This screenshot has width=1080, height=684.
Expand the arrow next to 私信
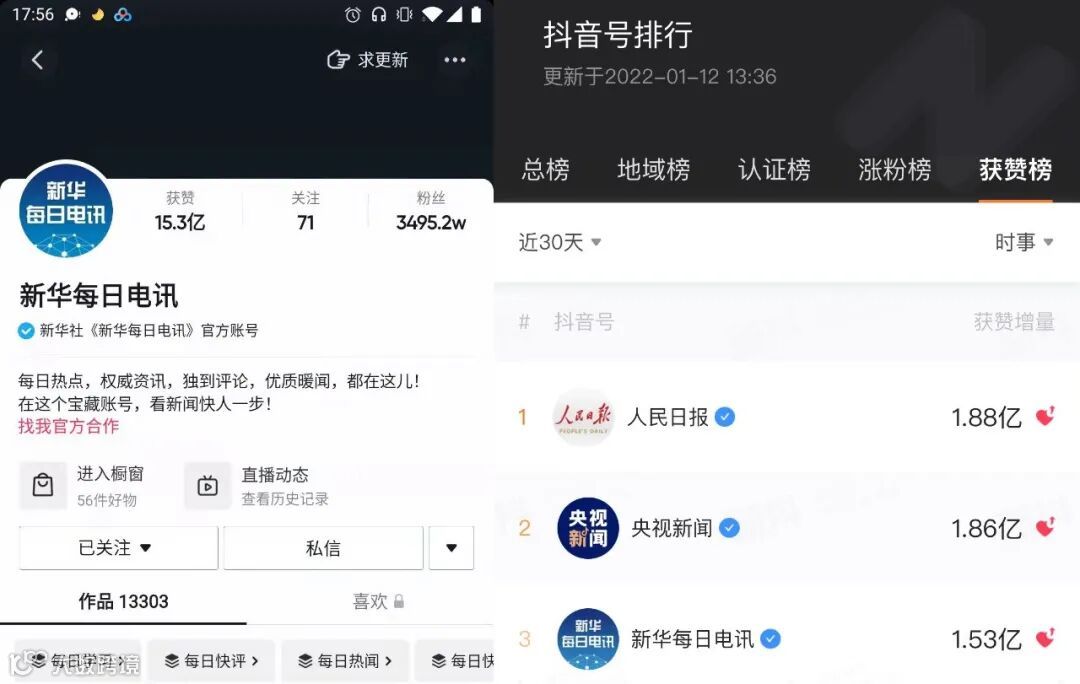(451, 548)
